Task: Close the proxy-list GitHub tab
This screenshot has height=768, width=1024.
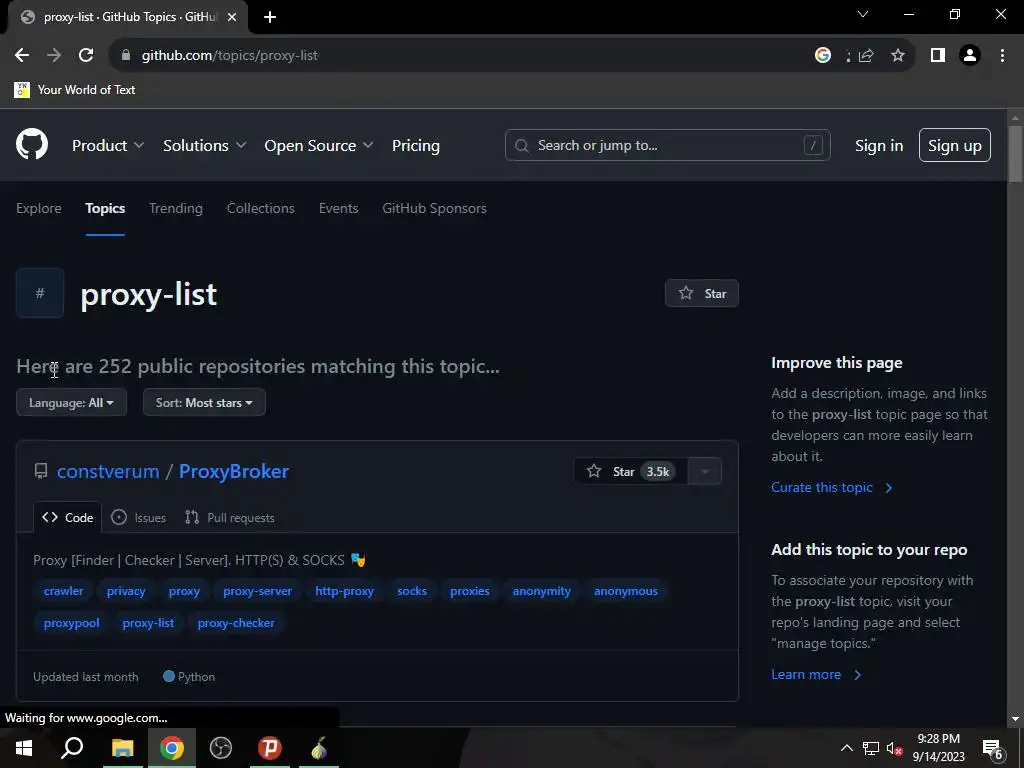Action: [232, 17]
